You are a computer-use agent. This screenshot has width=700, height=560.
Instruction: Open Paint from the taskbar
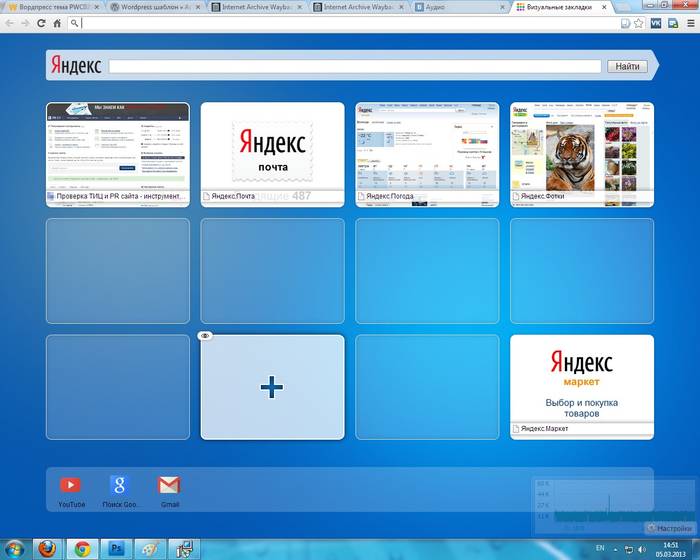point(150,549)
